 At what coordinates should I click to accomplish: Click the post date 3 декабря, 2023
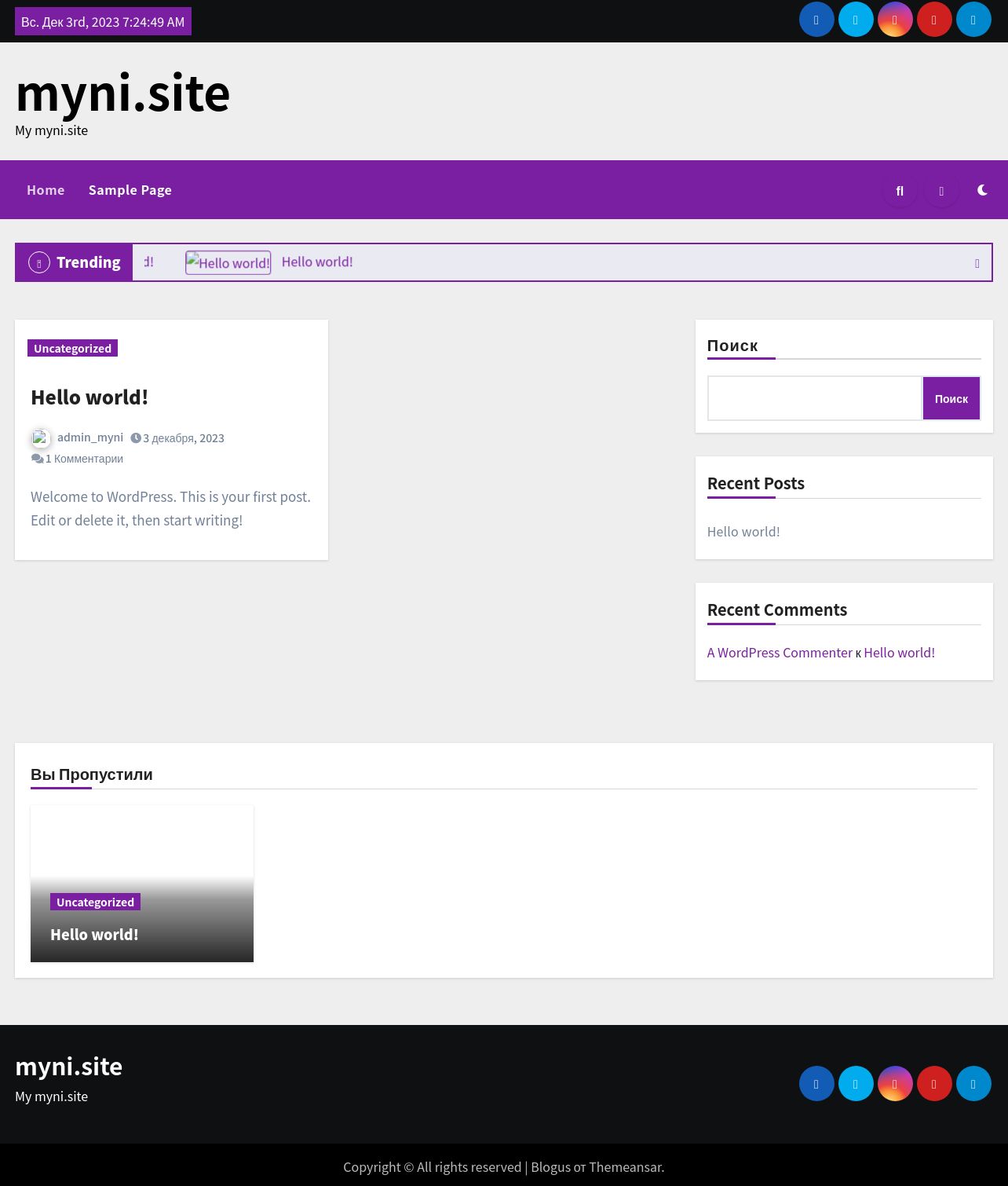[x=184, y=438]
